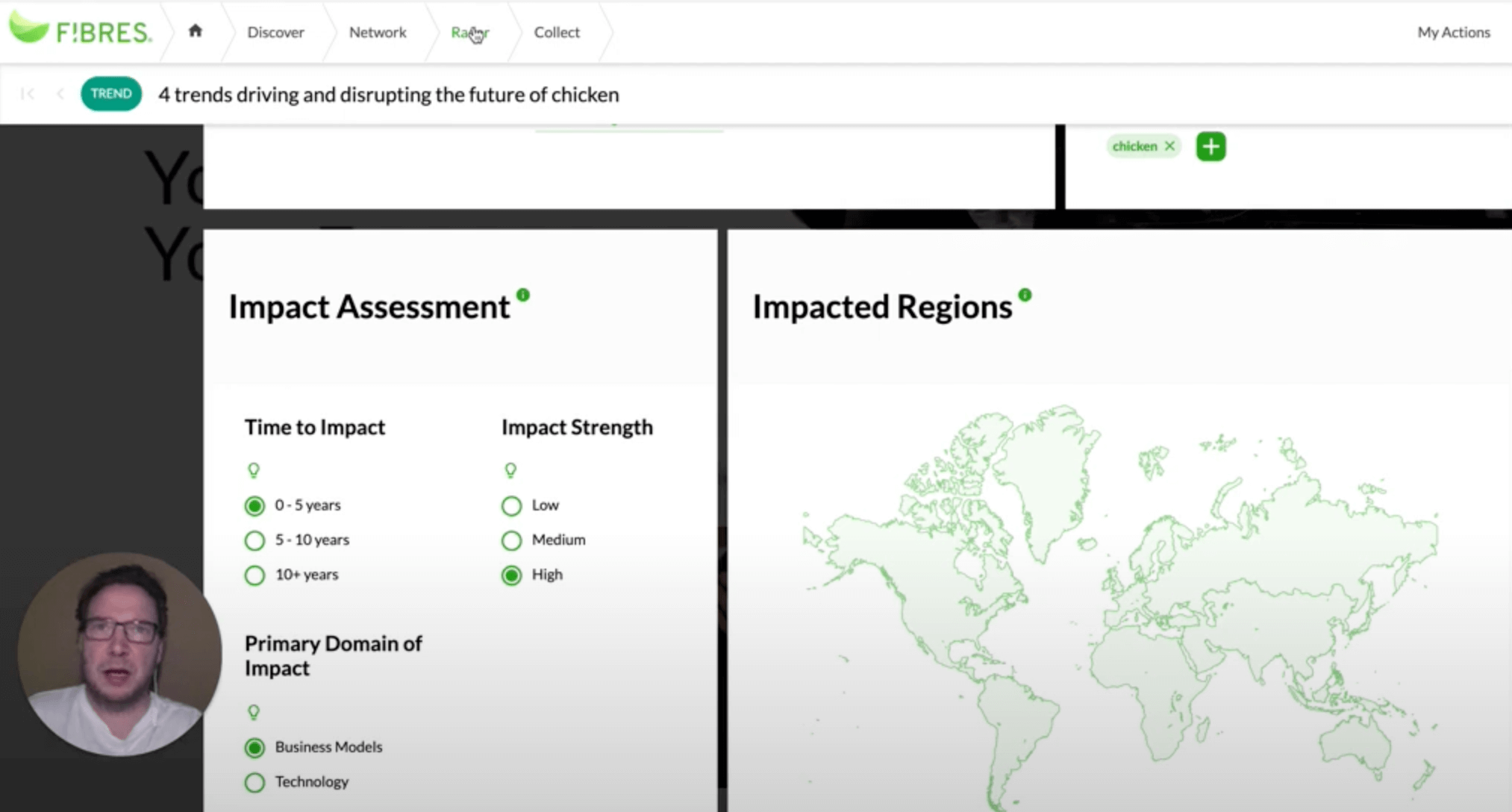Click the TREND badge
Image resolution: width=1512 pixels, height=812 pixels.
[x=111, y=93]
